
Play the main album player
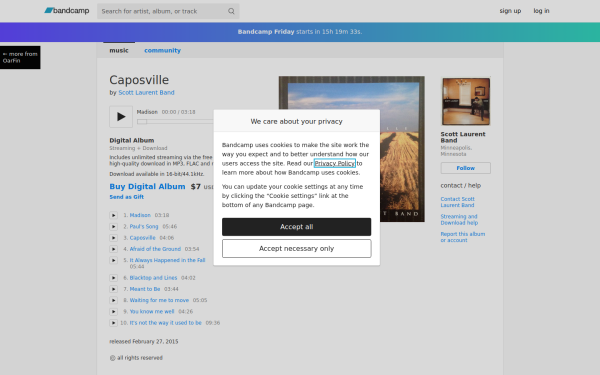tap(121, 116)
